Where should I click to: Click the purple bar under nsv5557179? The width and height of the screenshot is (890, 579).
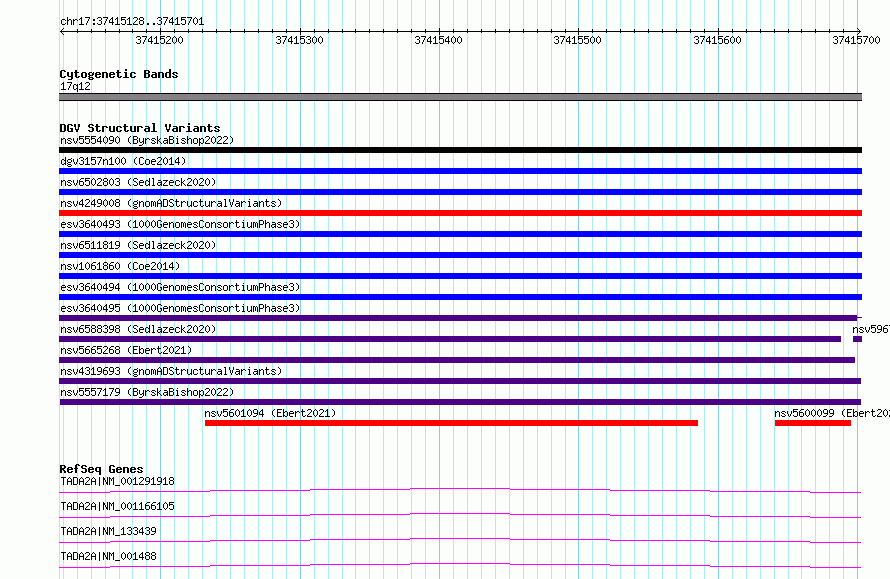(460, 402)
